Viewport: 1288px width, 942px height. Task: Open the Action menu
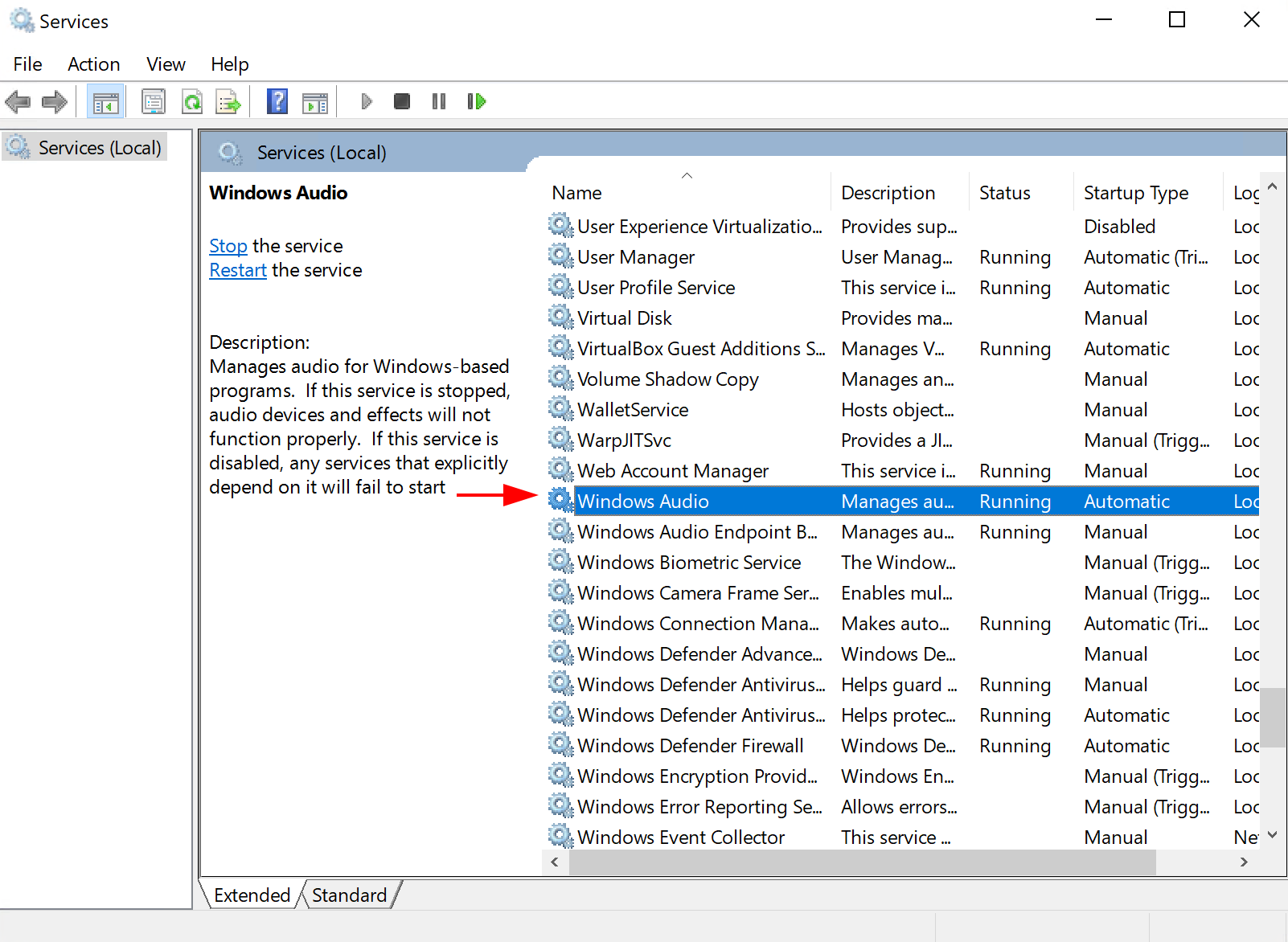(93, 63)
